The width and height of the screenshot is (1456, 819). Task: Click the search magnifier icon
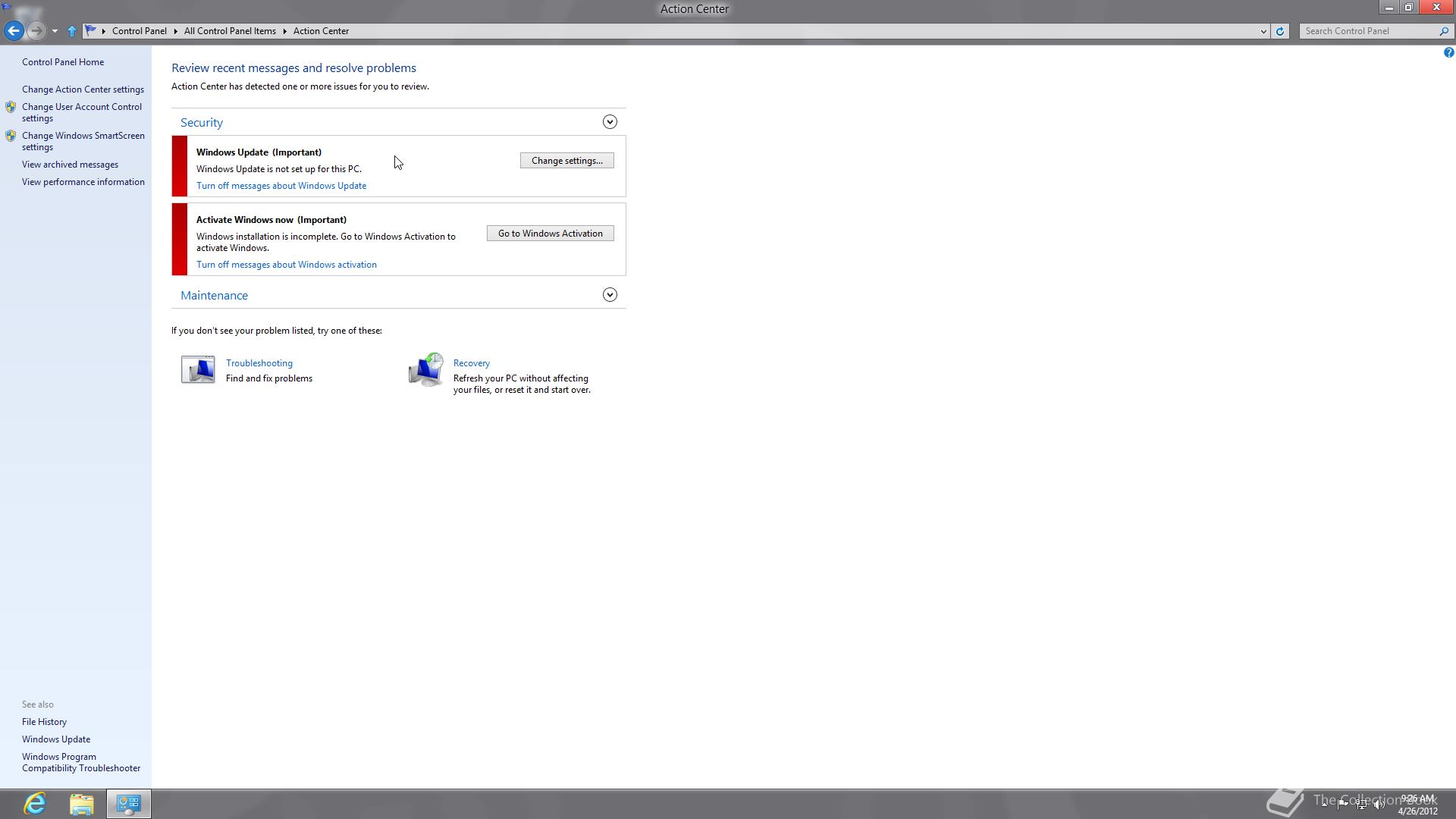coord(1444,31)
